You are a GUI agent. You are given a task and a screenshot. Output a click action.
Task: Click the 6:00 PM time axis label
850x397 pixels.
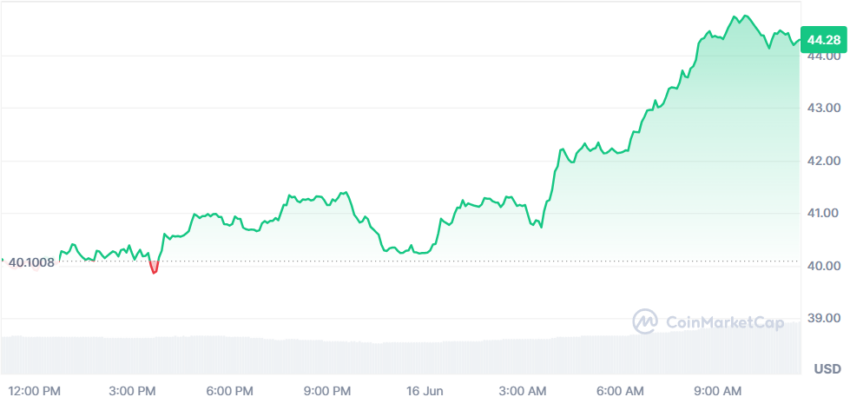(x=231, y=390)
